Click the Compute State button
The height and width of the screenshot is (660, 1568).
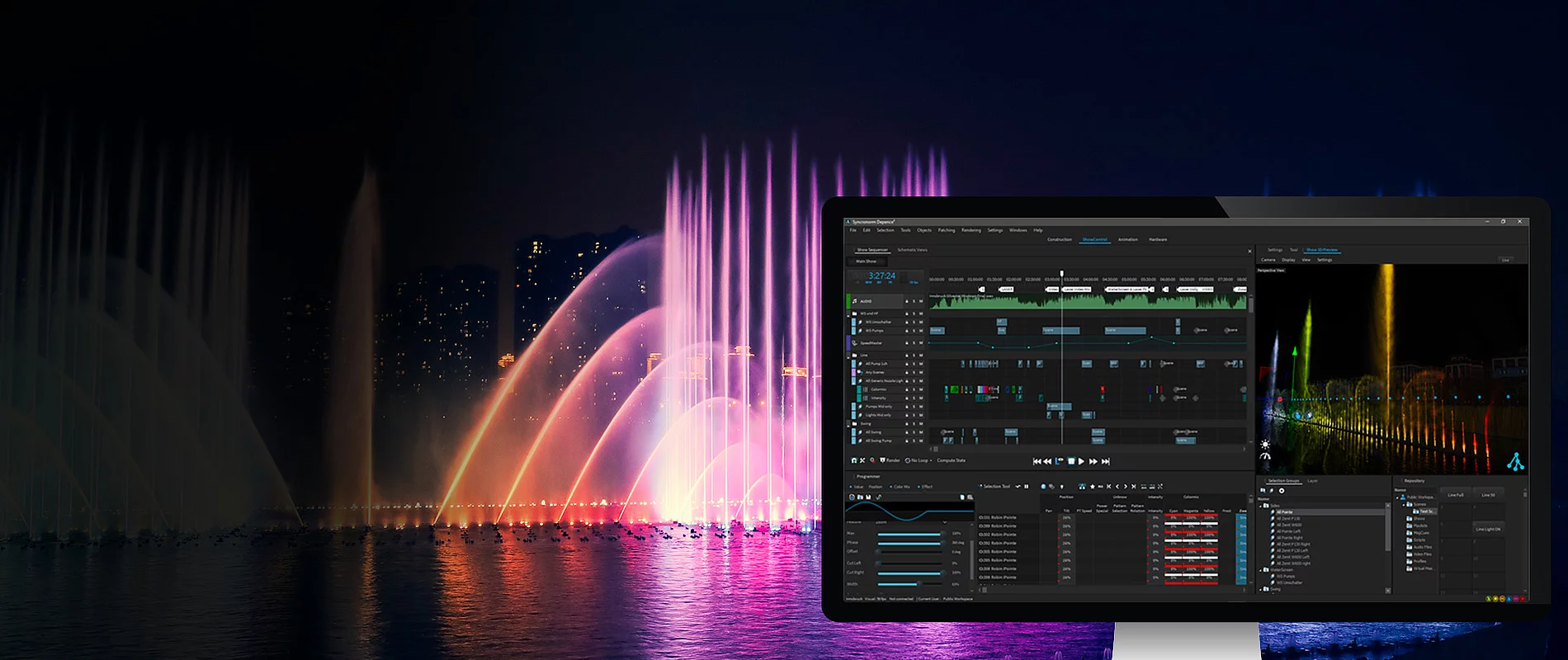click(951, 460)
